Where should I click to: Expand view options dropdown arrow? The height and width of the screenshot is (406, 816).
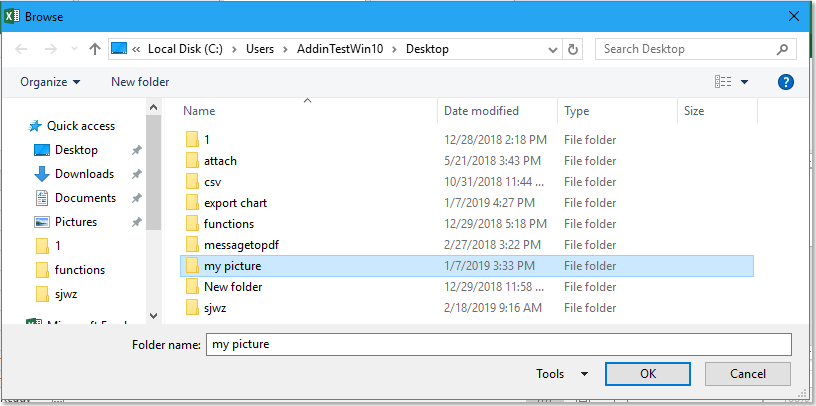click(x=745, y=82)
